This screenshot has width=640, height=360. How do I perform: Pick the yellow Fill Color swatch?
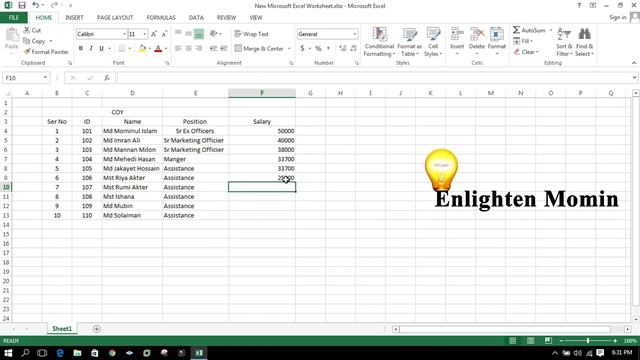click(x=142, y=49)
